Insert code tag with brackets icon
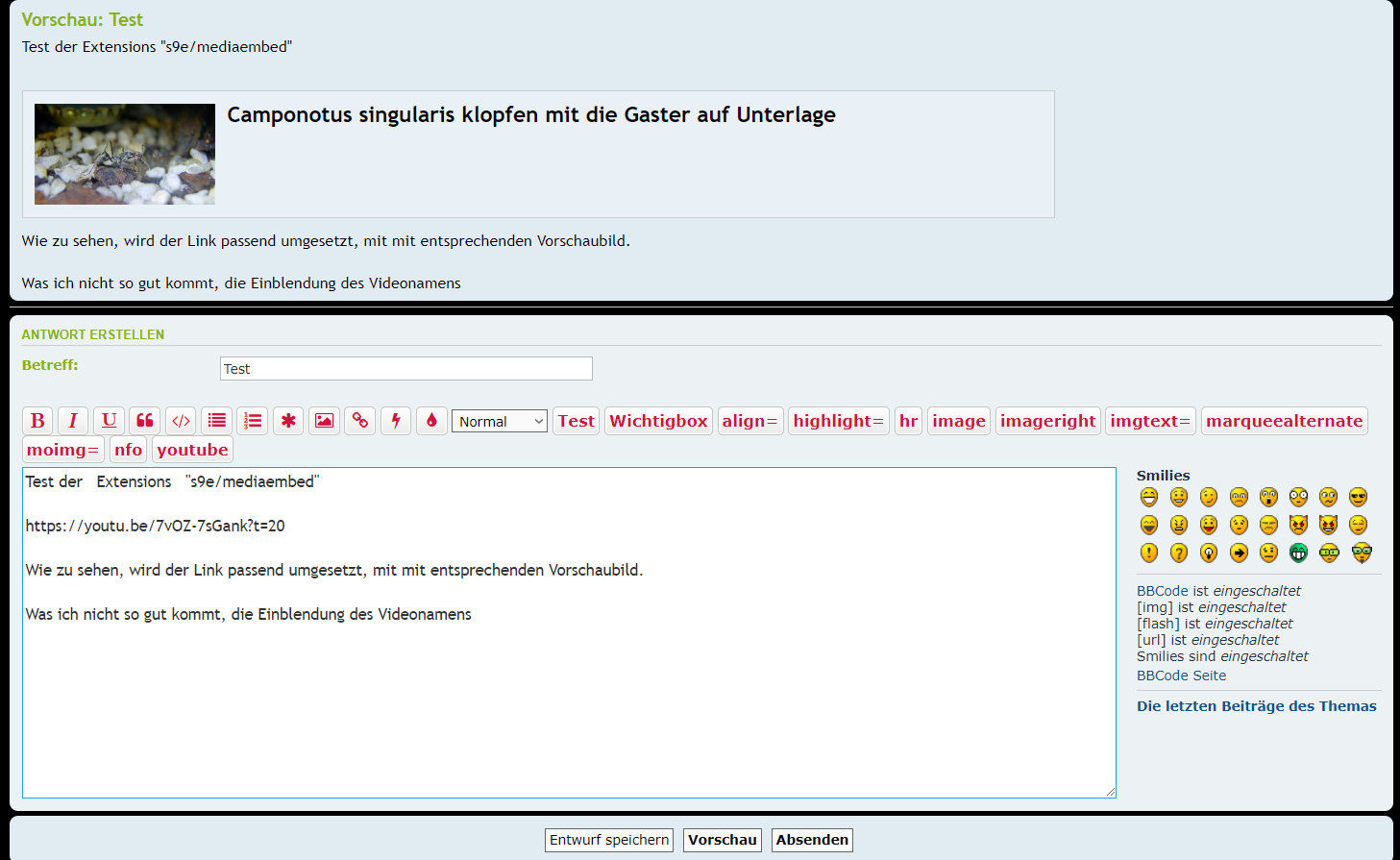 coord(181,421)
